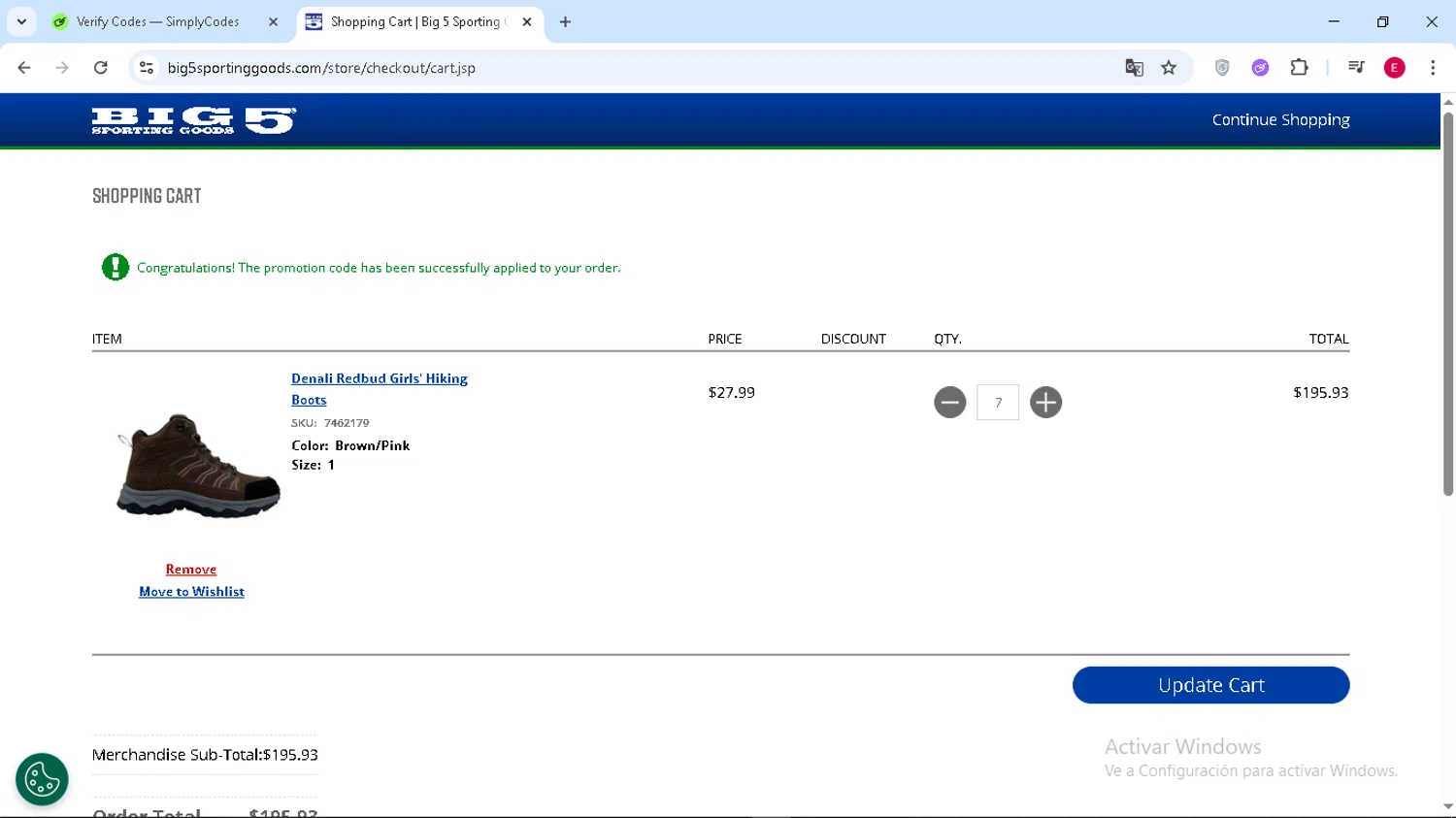The image size is (1456, 818).
Task: View site information icon in address bar
Action: click(x=147, y=68)
